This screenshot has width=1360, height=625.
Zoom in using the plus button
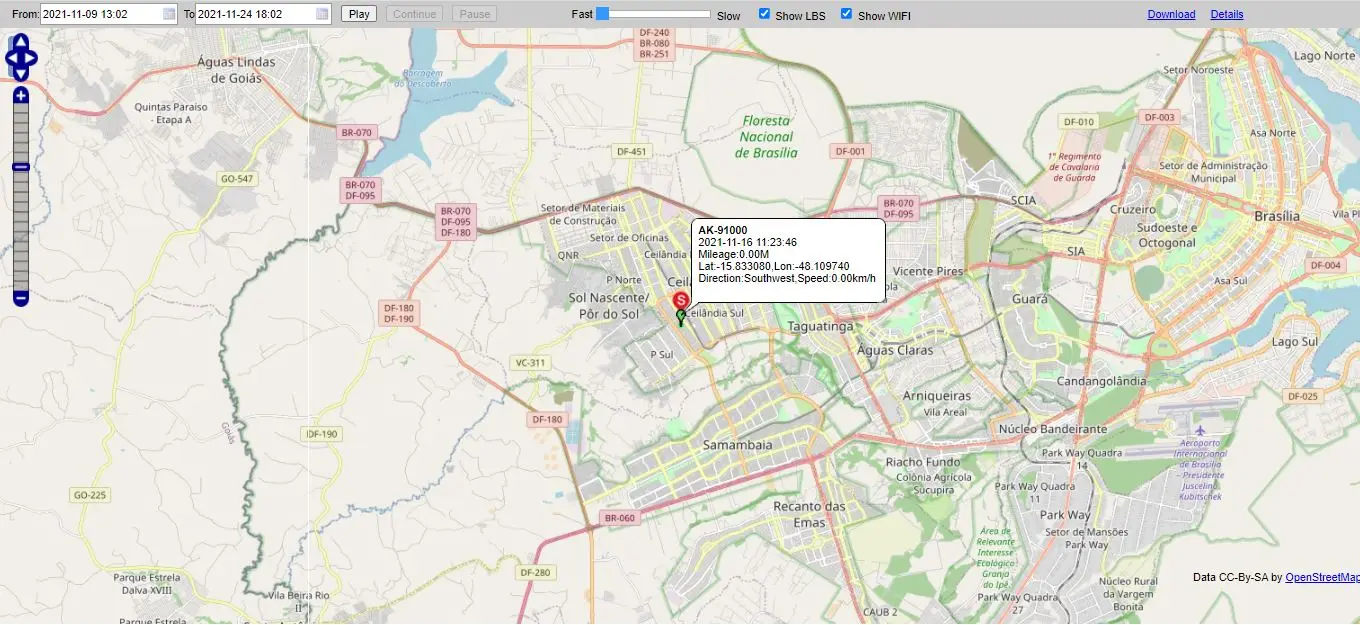(x=21, y=96)
